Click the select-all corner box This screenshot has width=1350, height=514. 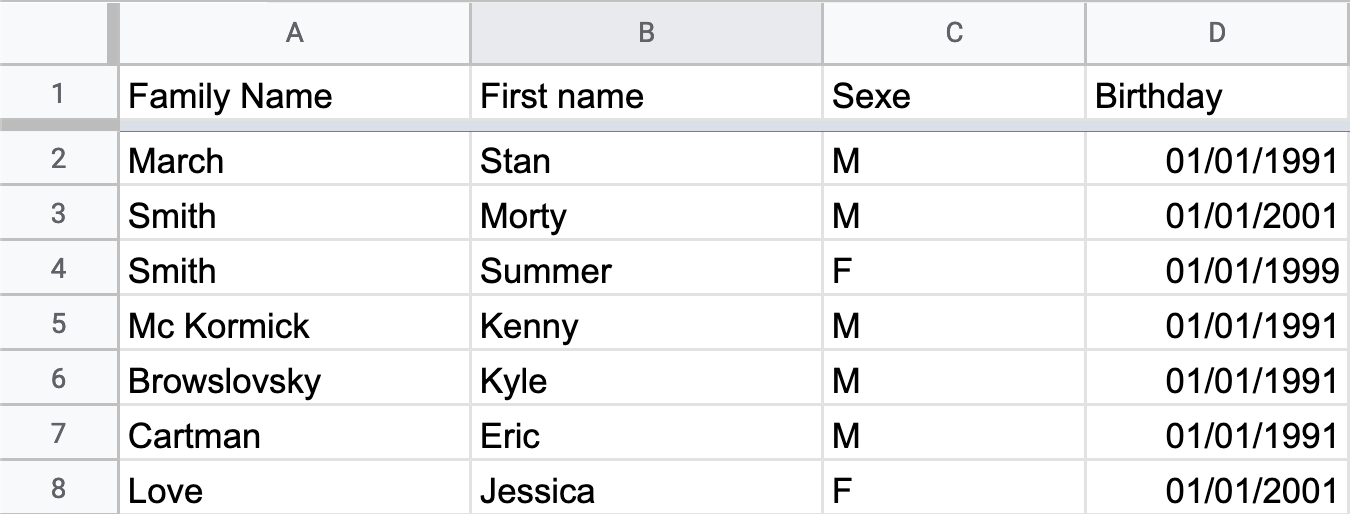click(58, 33)
